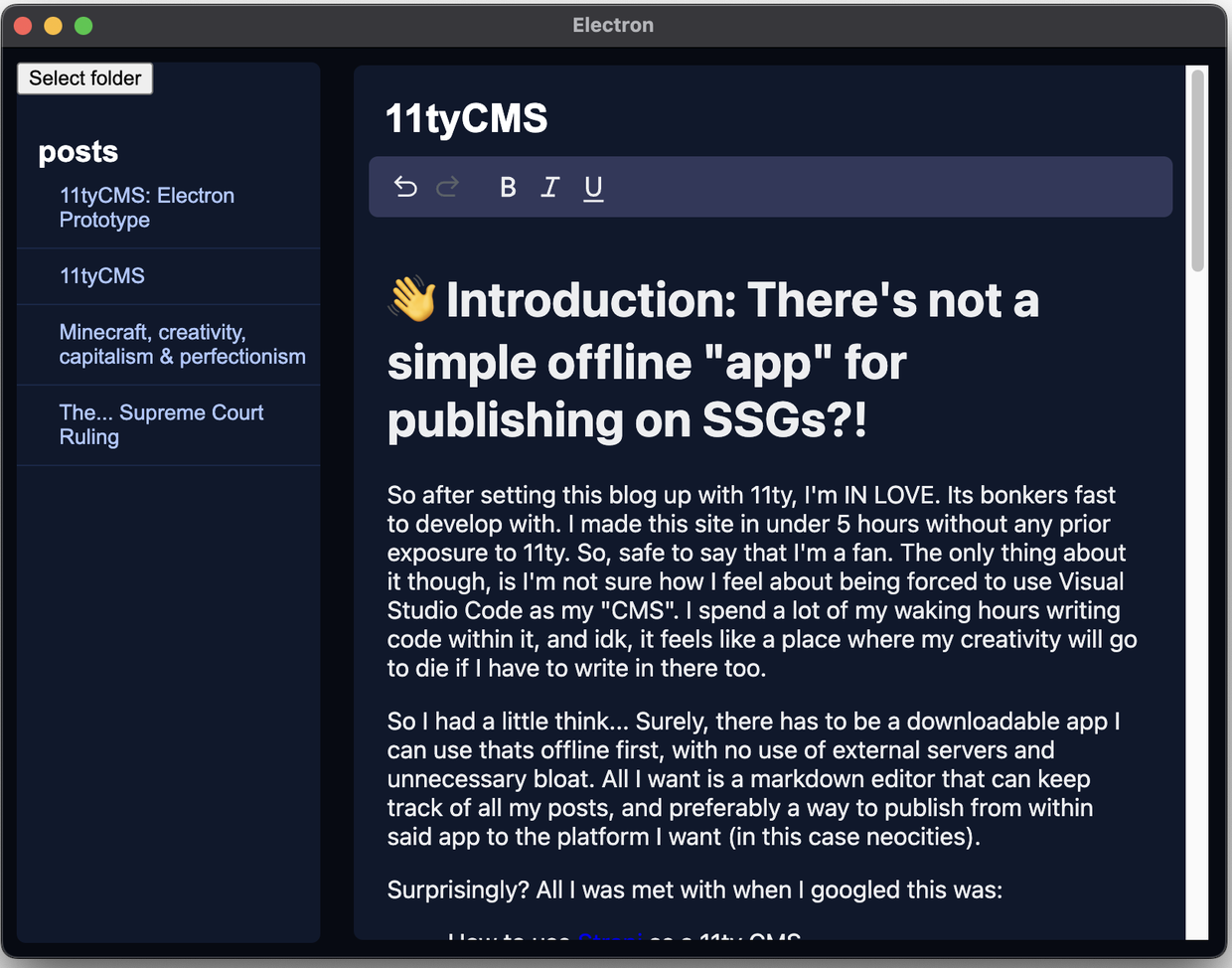The height and width of the screenshot is (968, 1232).
Task: Click paragraph starting 'So I had a little think'
Action: (754, 779)
